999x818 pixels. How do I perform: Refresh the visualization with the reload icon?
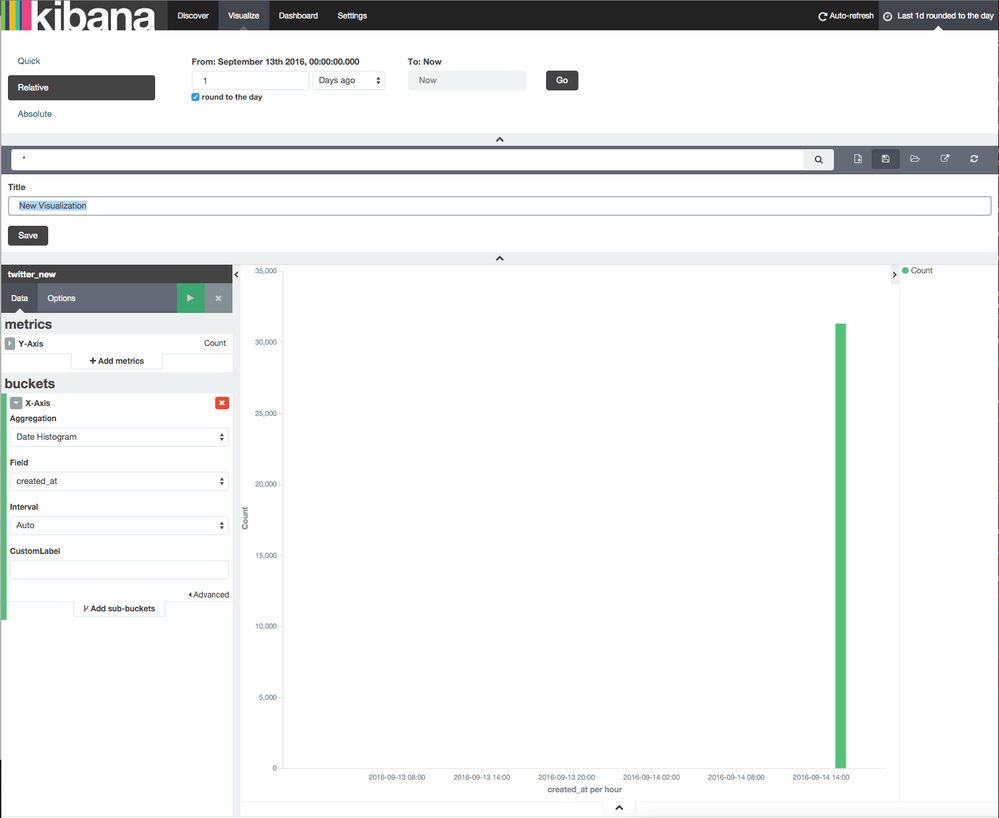click(973, 158)
